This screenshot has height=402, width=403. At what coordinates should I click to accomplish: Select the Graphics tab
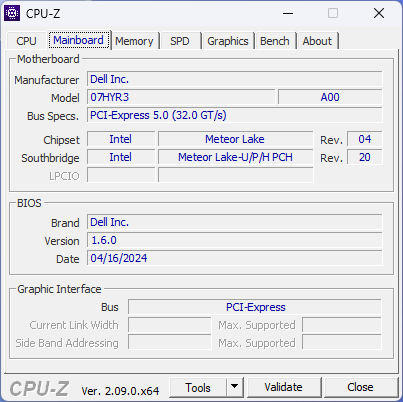coord(228,41)
